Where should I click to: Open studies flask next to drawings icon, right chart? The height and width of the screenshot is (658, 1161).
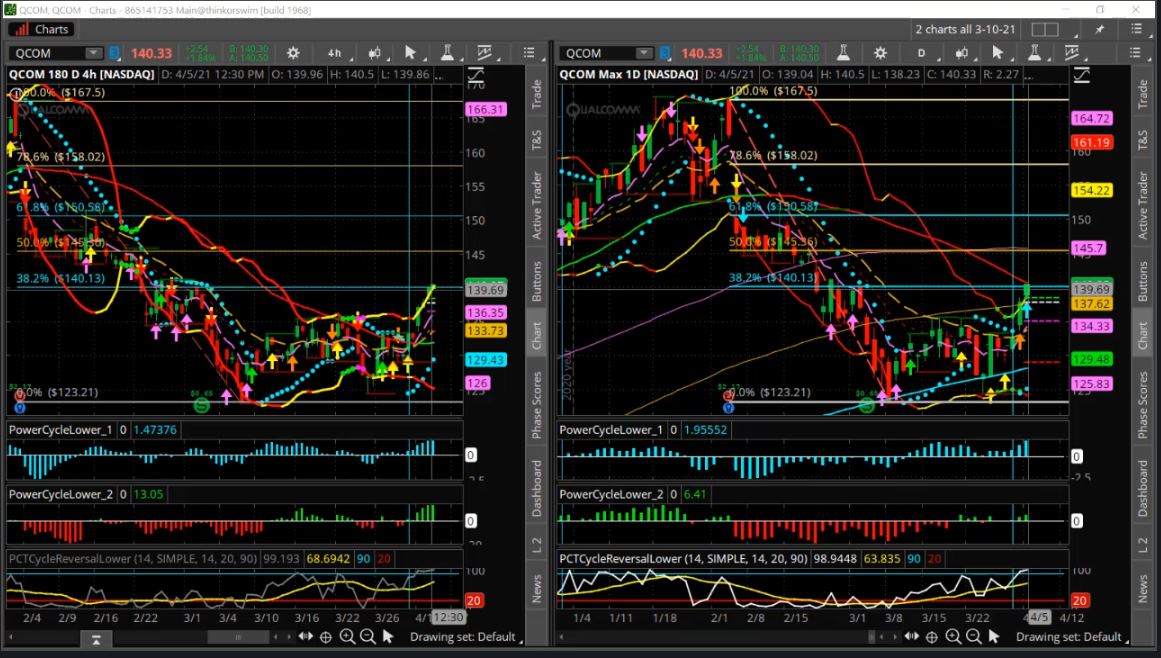(x=1034, y=53)
